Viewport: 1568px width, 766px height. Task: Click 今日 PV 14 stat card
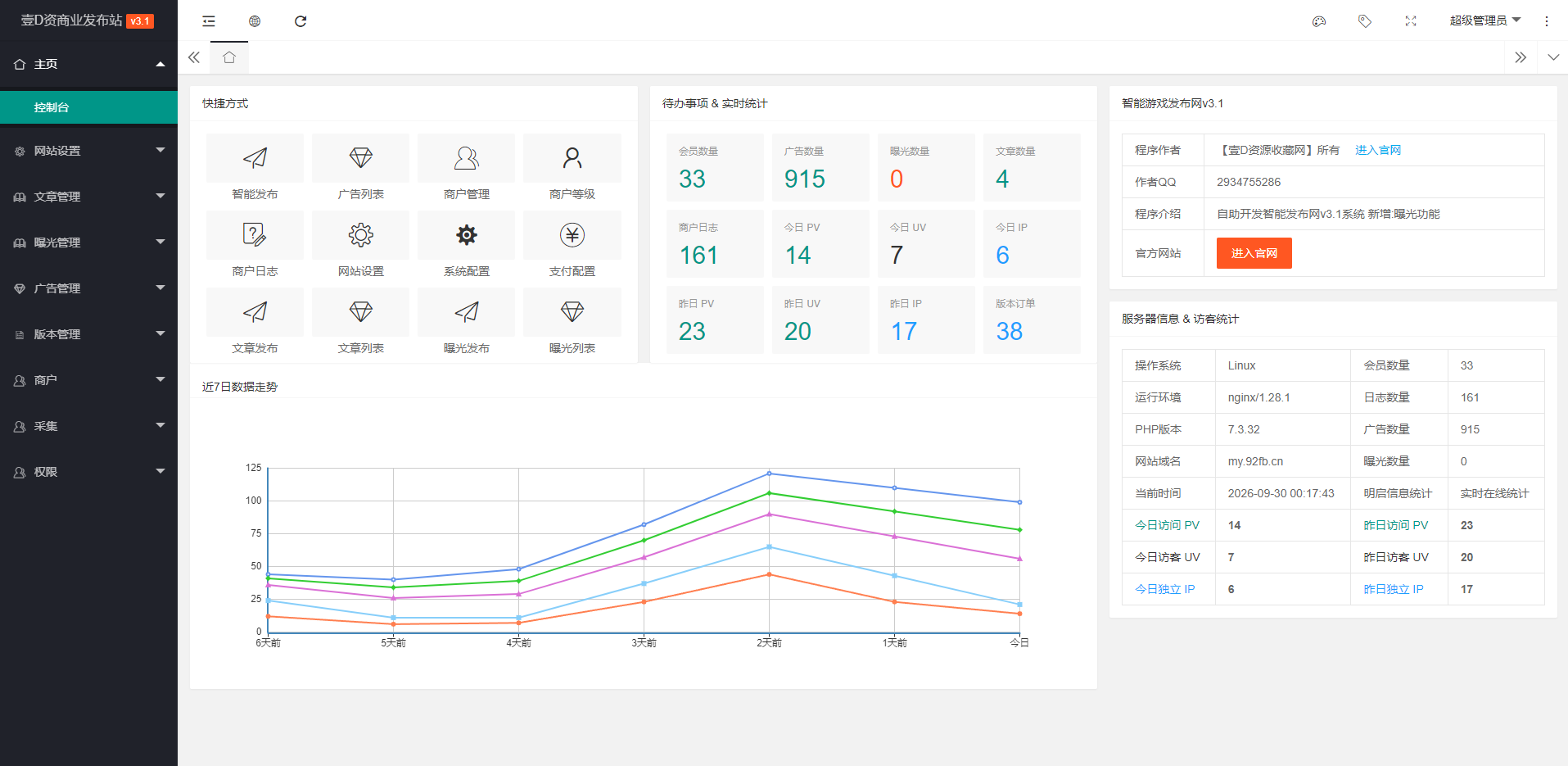pyautogui.click(x=820, y=243)
